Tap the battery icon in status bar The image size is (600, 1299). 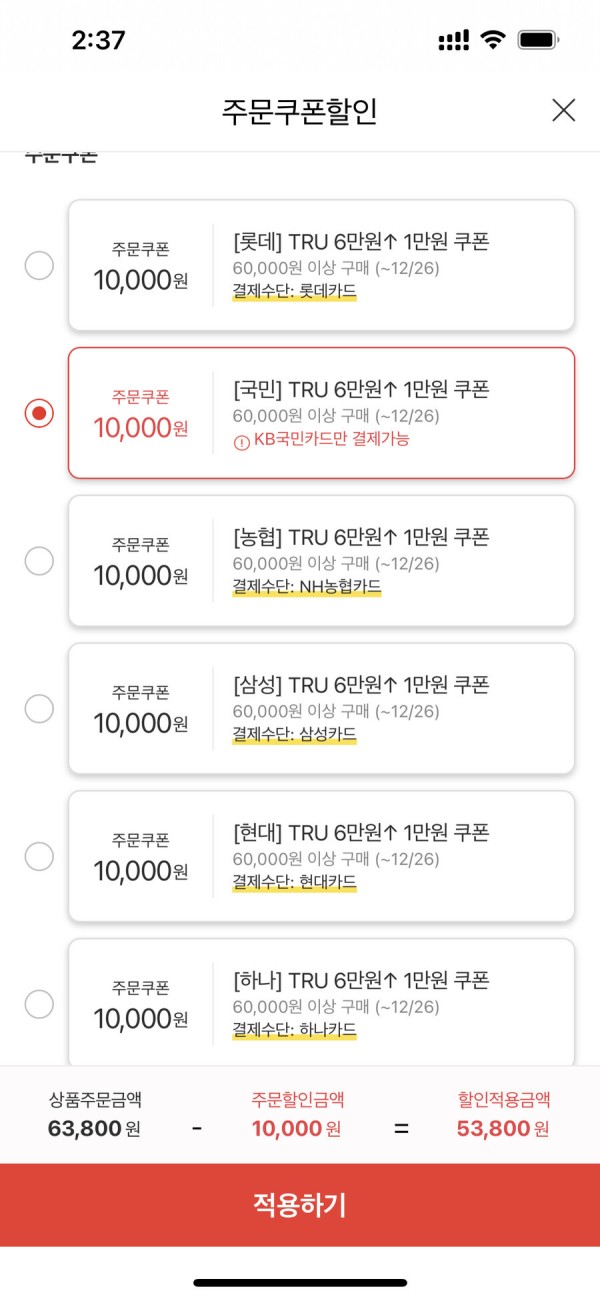click(x=539, y=40)
